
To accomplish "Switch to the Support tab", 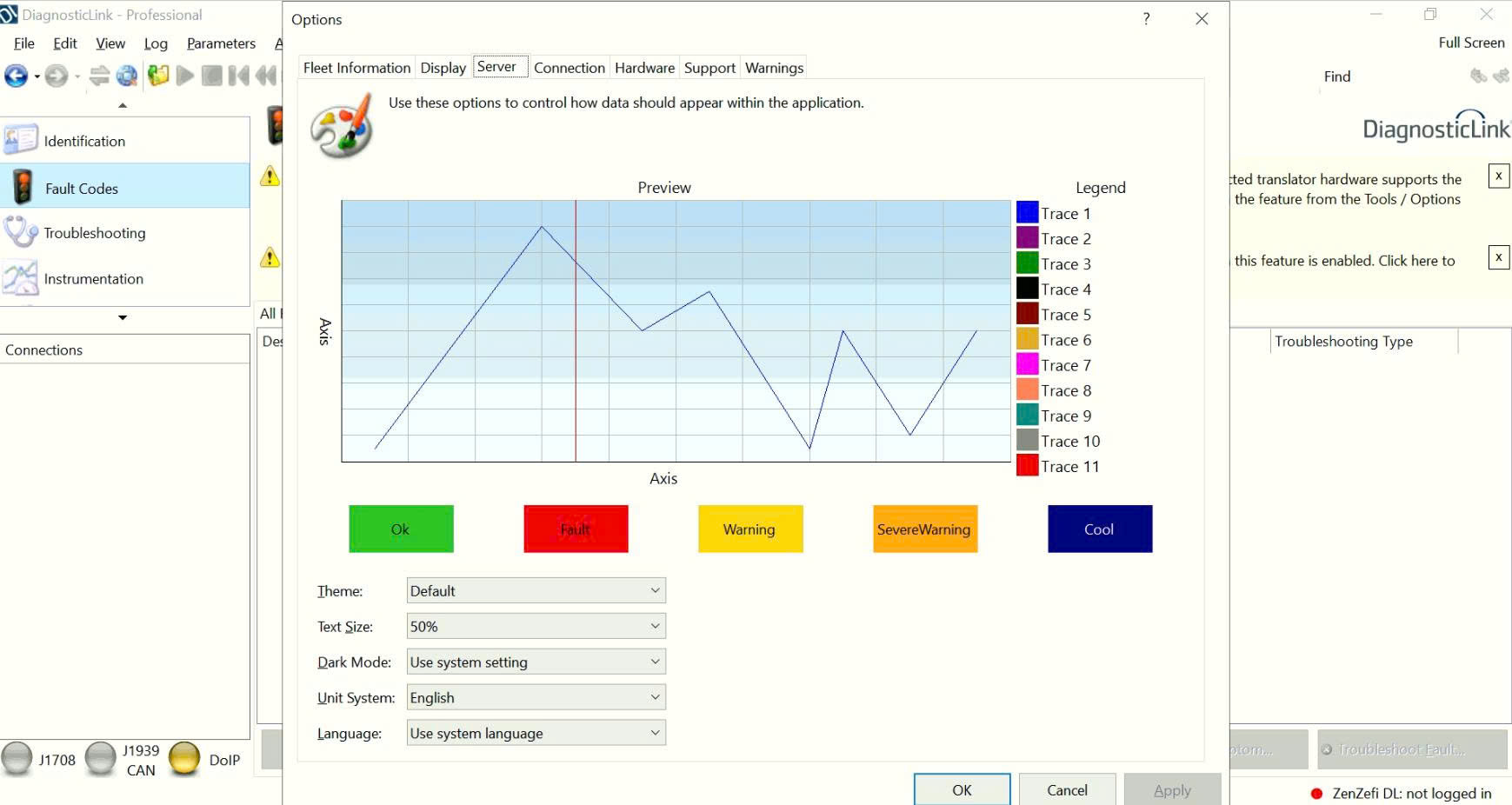I will tap(709, 68).
